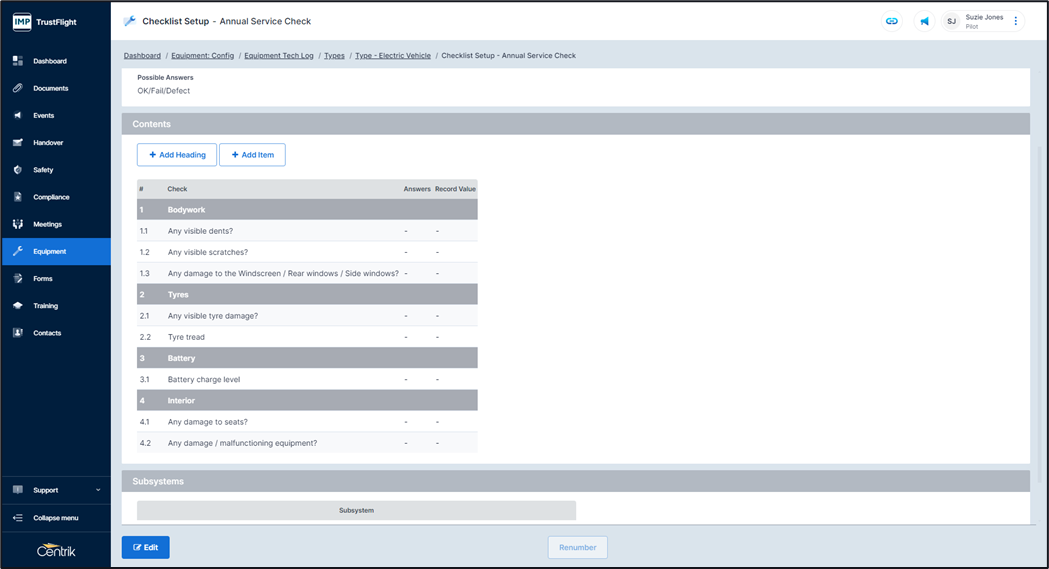Open Dashboard from the sidebar

[50, 61]
